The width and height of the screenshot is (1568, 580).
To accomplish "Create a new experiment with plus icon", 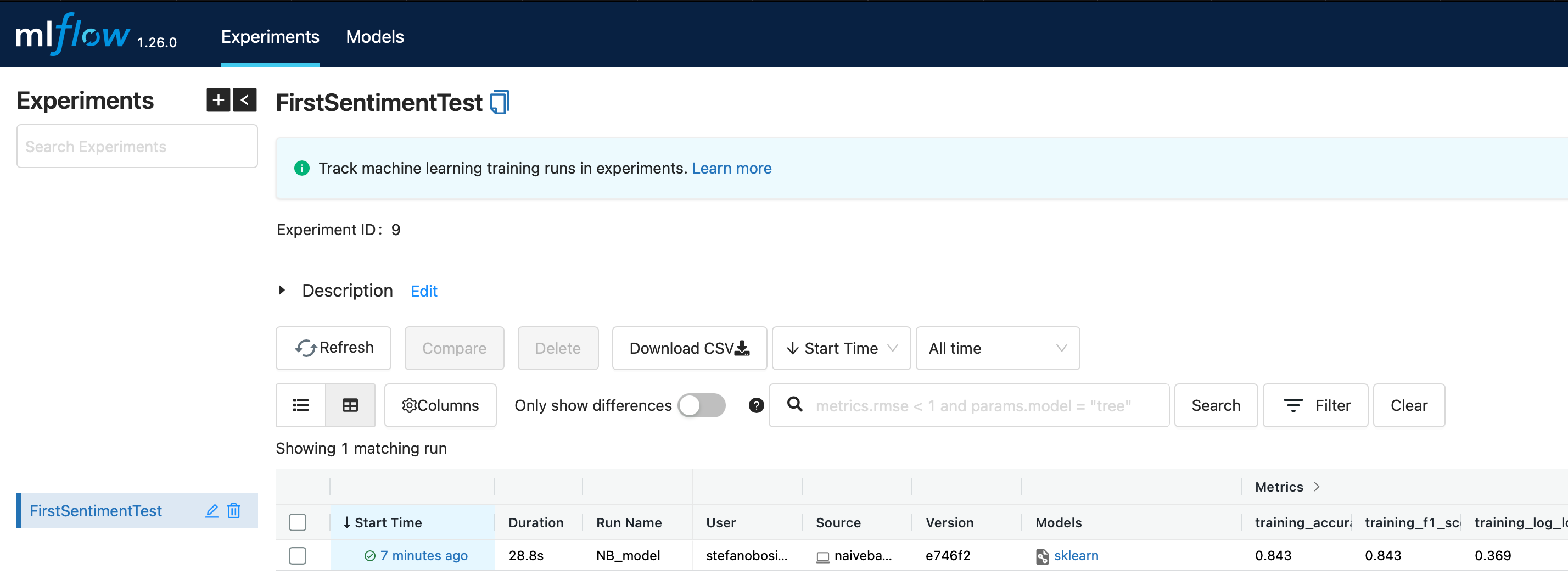I will (x=219, y=100).
